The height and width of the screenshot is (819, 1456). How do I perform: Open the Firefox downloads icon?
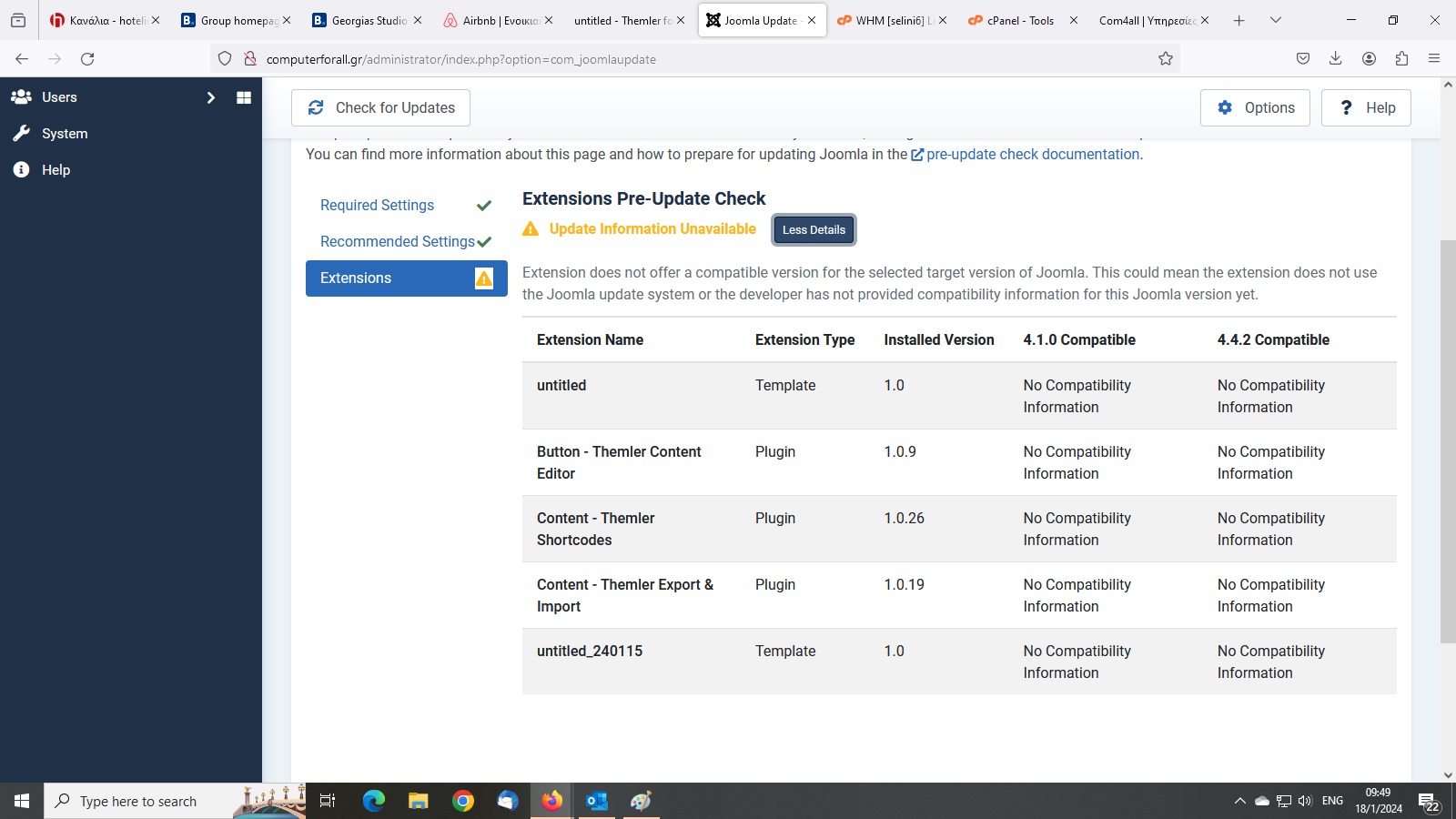(x=1336, y=59)
